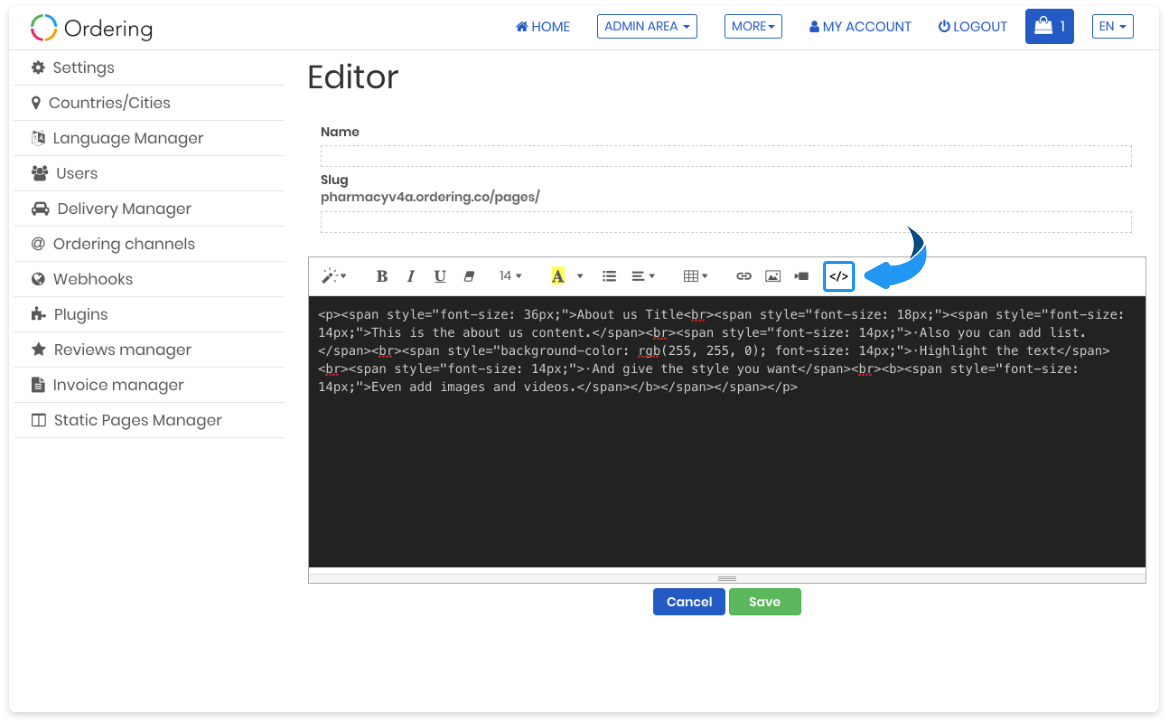Open the paragraph alignment dropdown
The width and height of the screenshot is (1168, 724).
click(x=643, y=276)
